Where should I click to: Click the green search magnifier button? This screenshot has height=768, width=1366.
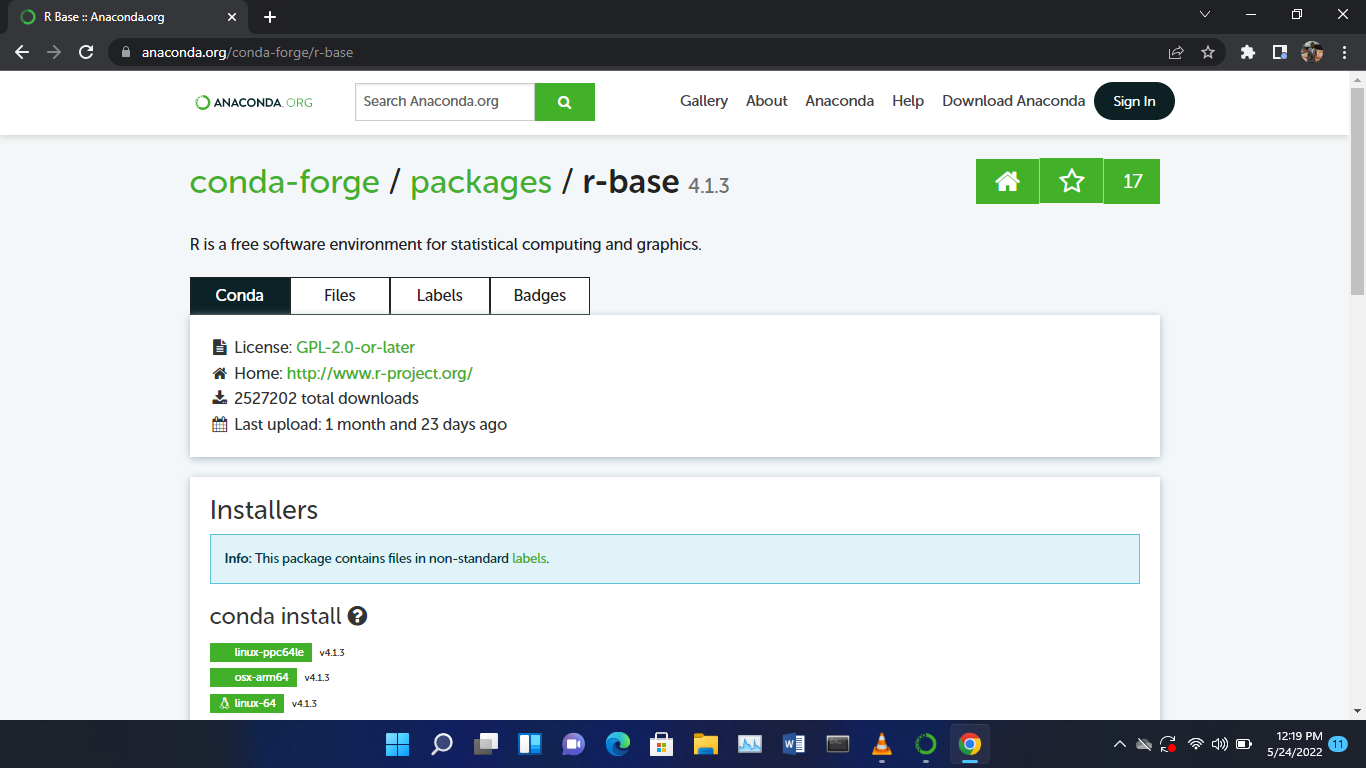point(565,102)
